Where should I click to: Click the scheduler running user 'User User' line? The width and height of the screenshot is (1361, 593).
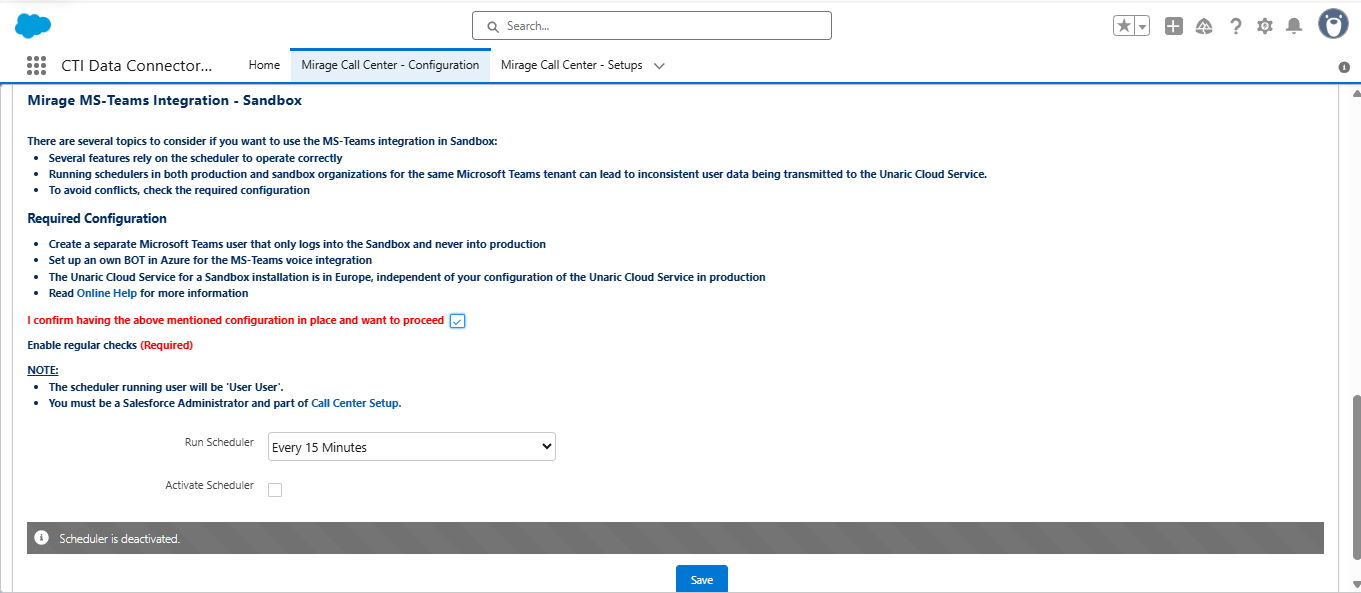pyautogui.click(x=166, y=387)
